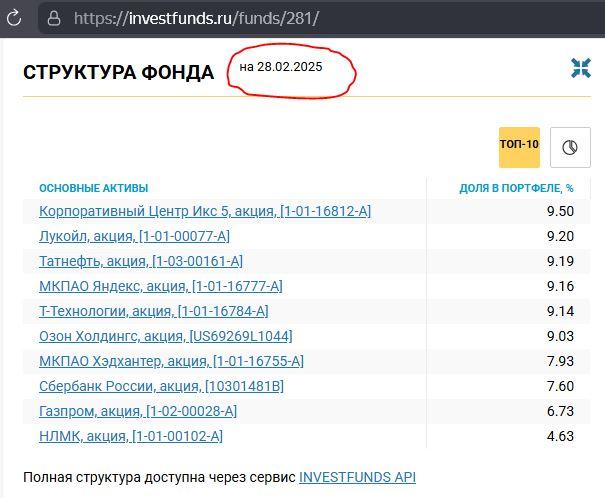Screen dimensions: 605x498
Task: Click the padlock site security icon
Action: click(x=54, y=18)
